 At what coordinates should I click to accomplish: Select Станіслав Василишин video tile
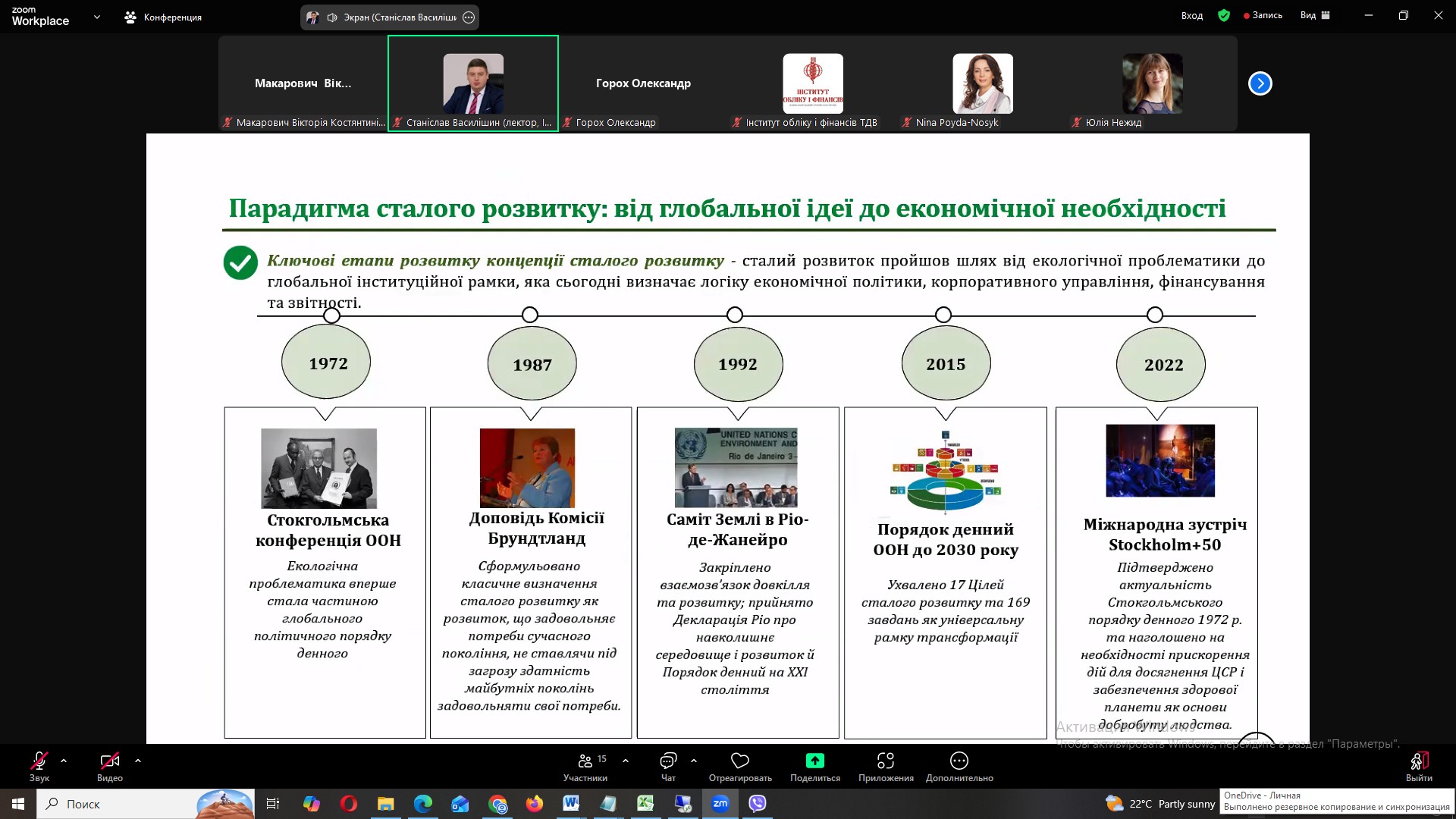coord(473,83)
